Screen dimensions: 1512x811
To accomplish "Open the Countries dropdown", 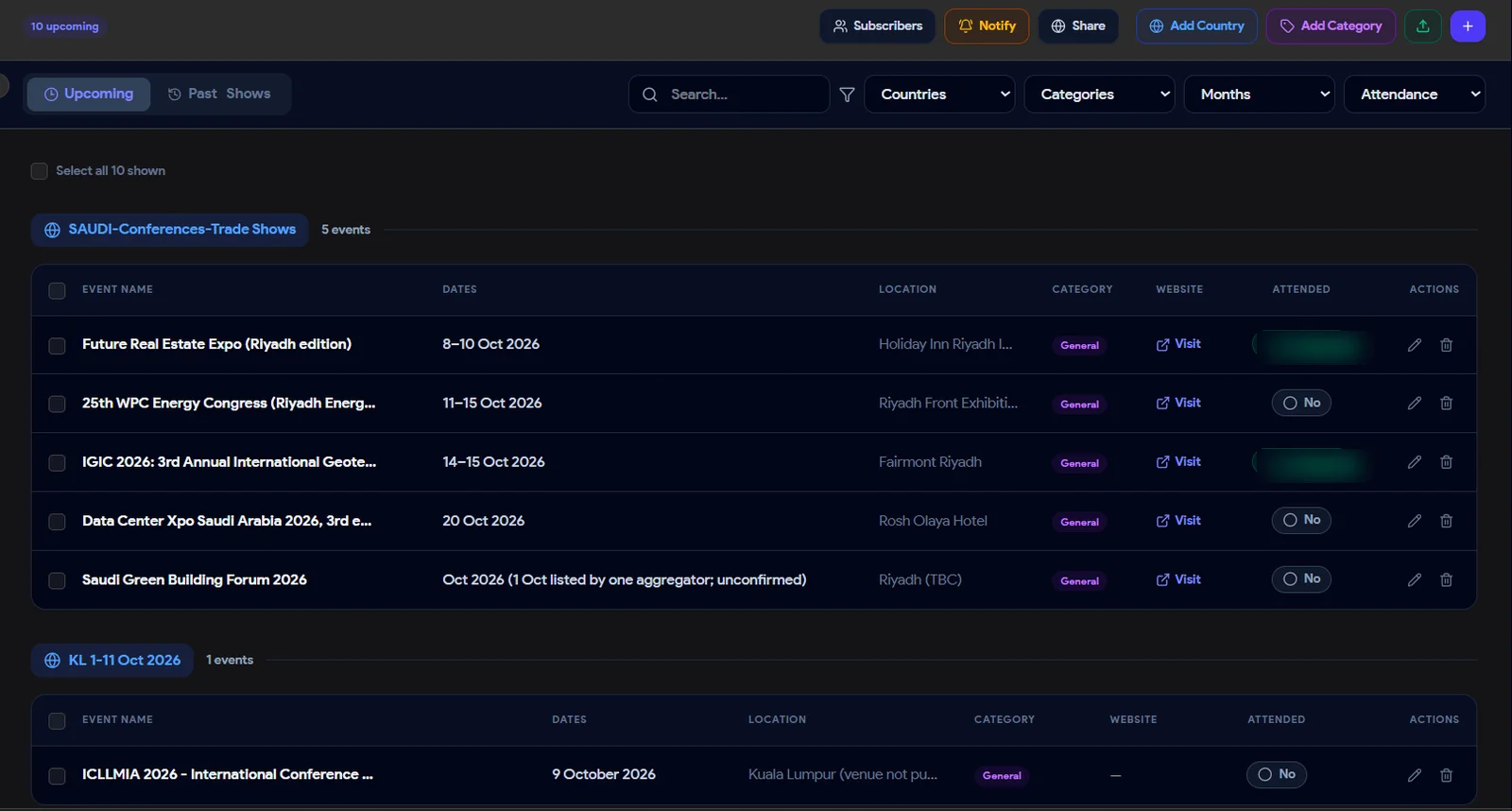I will coord(939,95).
